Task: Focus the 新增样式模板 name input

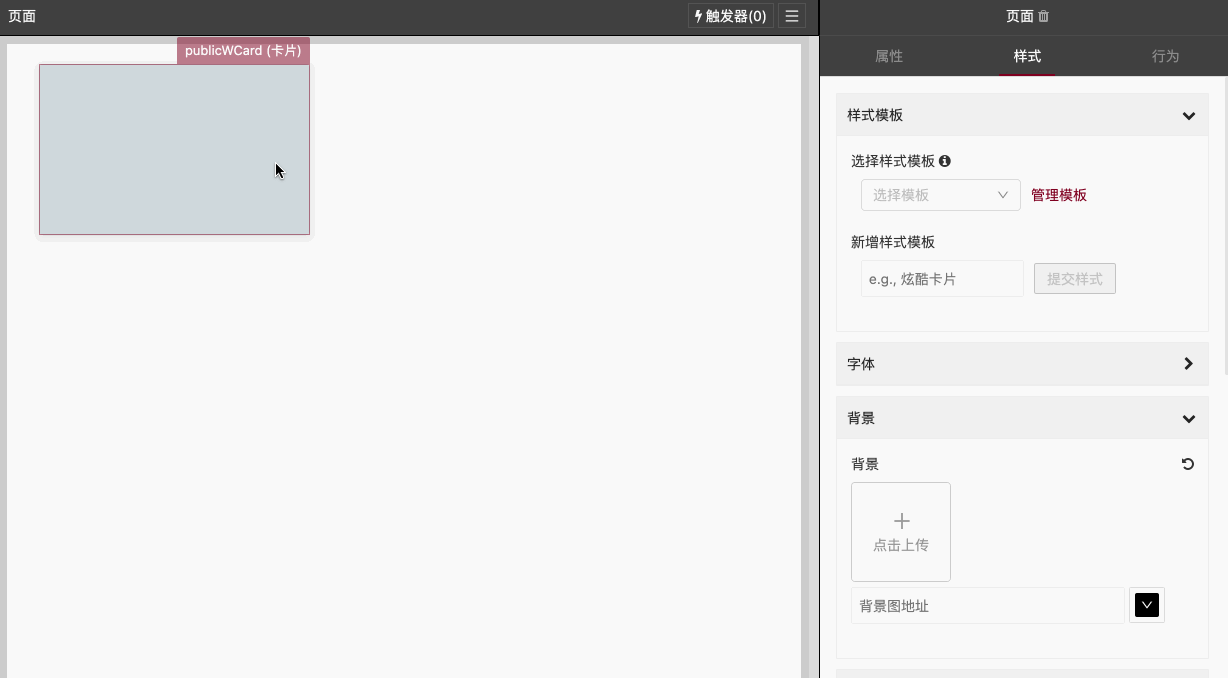Action: pos(942,279)
